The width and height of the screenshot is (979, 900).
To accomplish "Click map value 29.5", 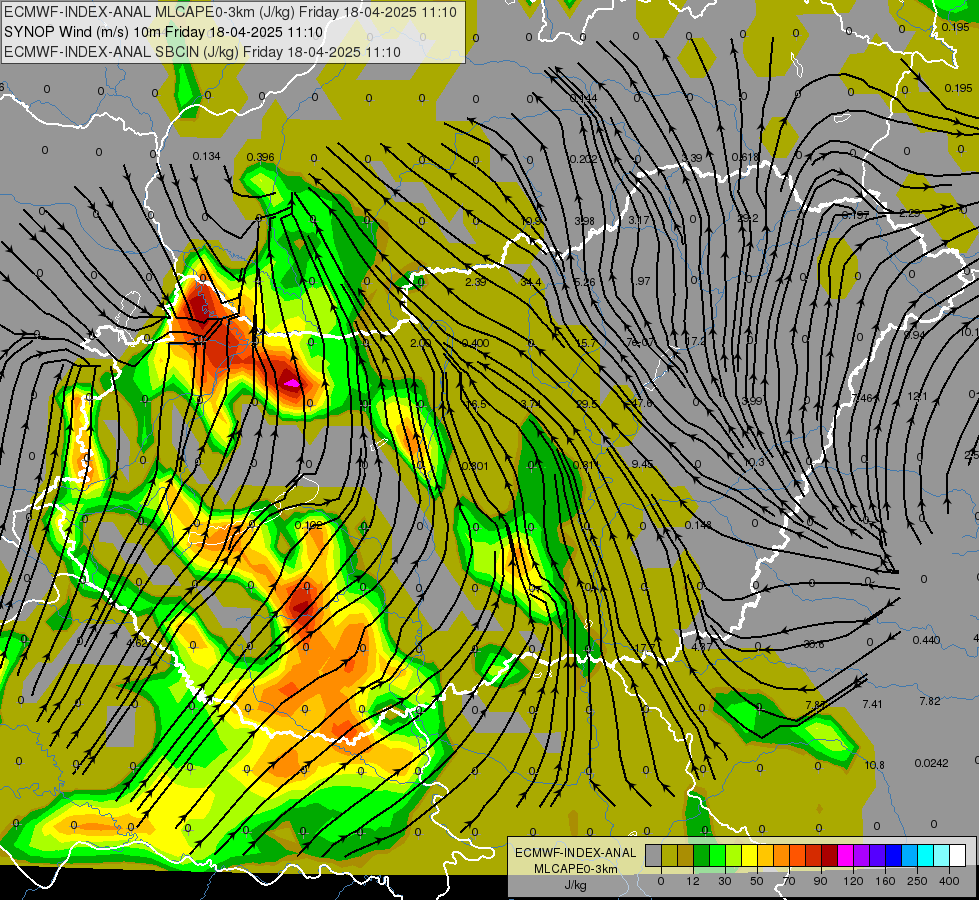I will 586,404.
